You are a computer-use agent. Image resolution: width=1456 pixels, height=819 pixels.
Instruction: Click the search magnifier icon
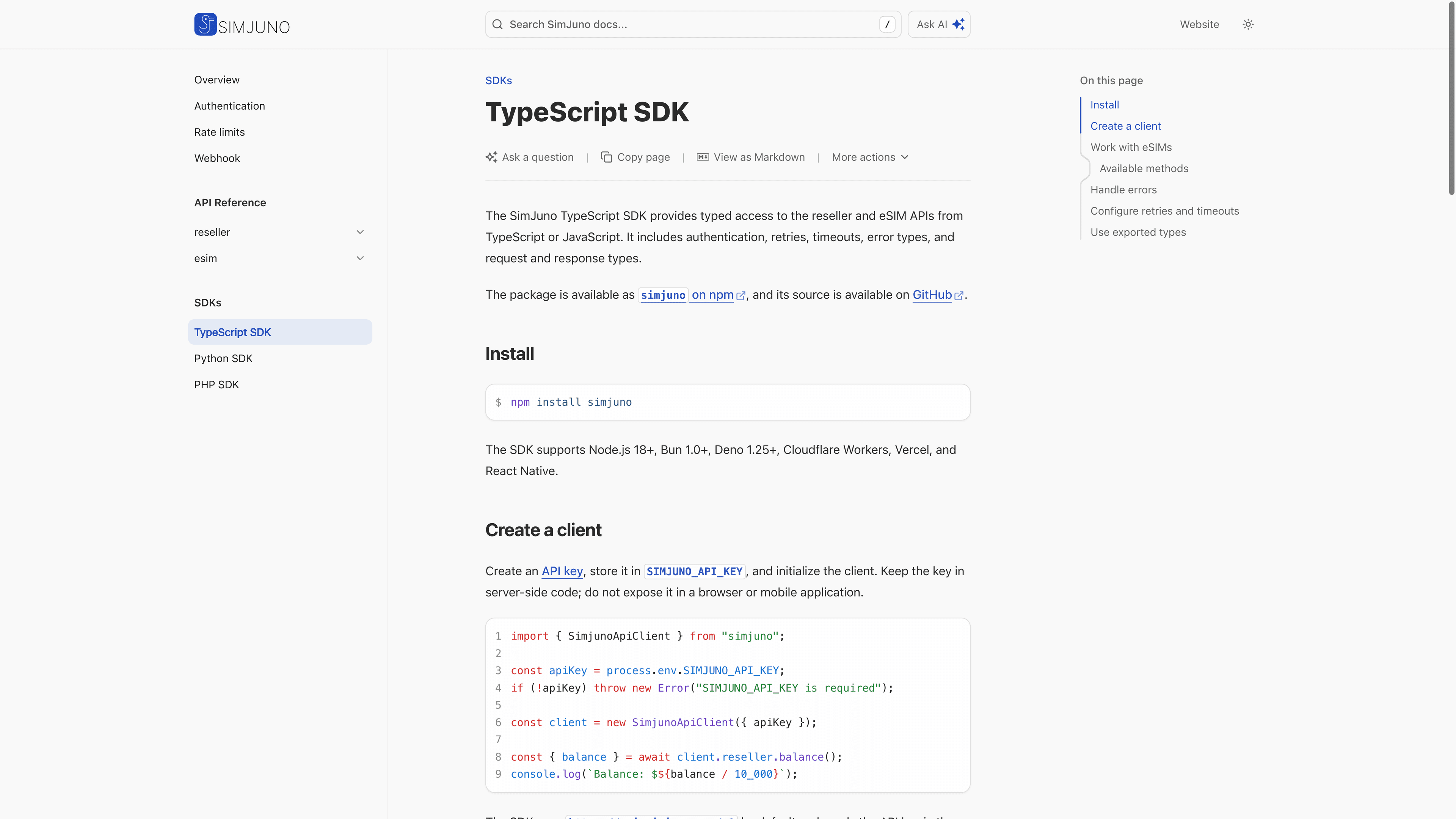click(497, 24)
